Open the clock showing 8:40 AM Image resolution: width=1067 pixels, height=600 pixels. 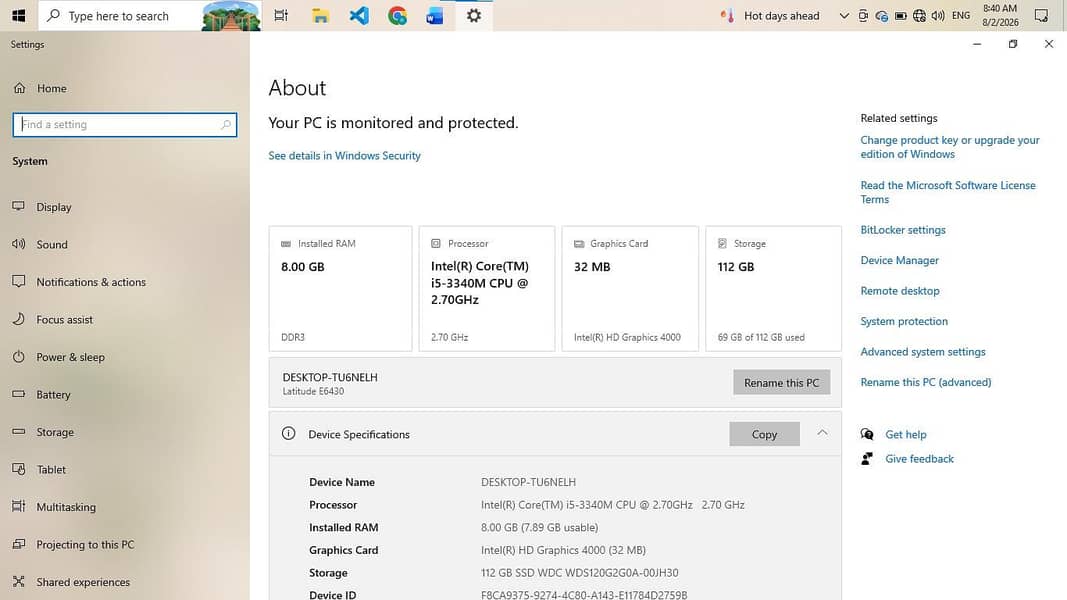[x=1000, y=15]
